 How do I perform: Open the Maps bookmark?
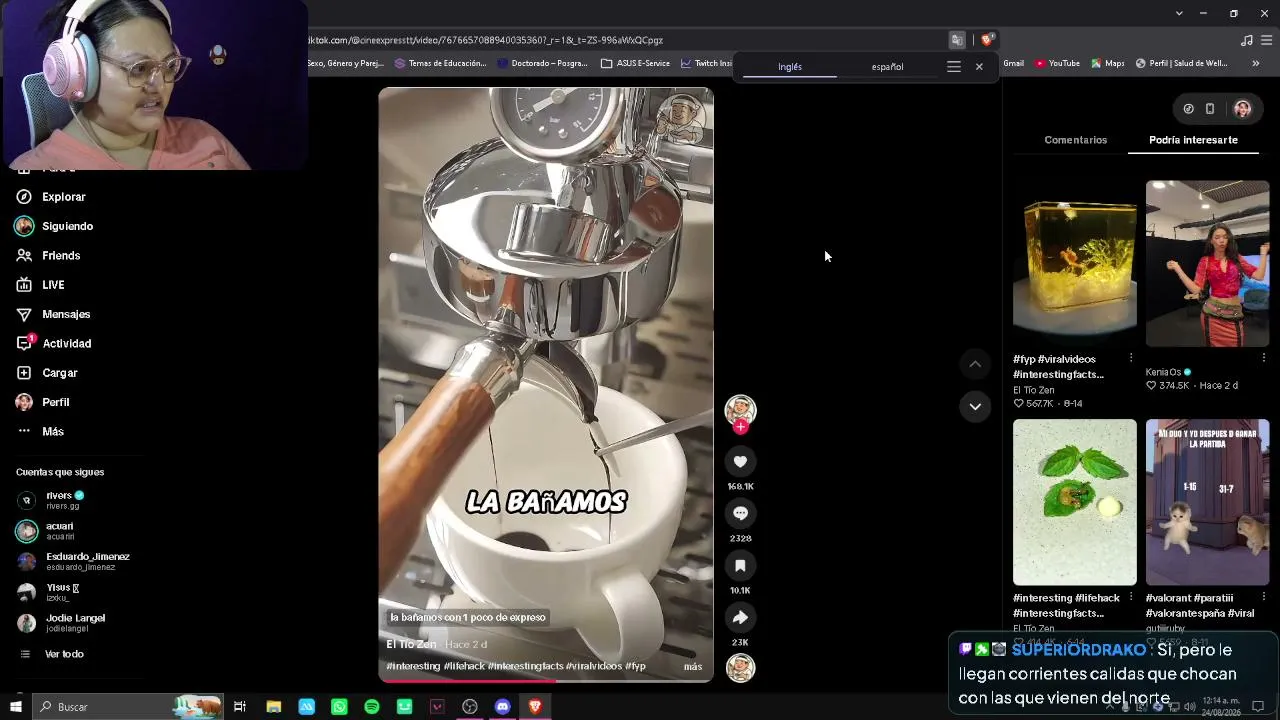(x=1108, y=63)
